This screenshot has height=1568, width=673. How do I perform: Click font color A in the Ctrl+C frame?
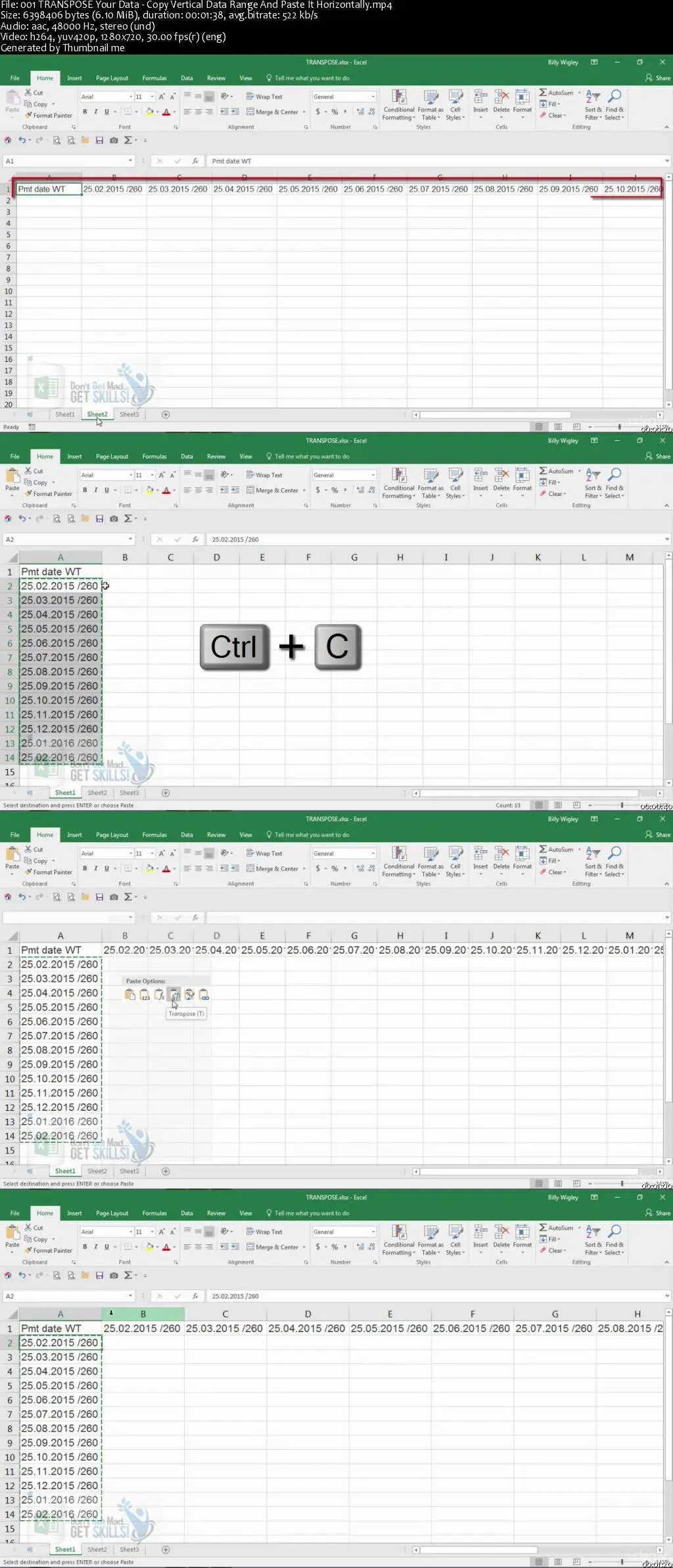click(x=166, y=490)
